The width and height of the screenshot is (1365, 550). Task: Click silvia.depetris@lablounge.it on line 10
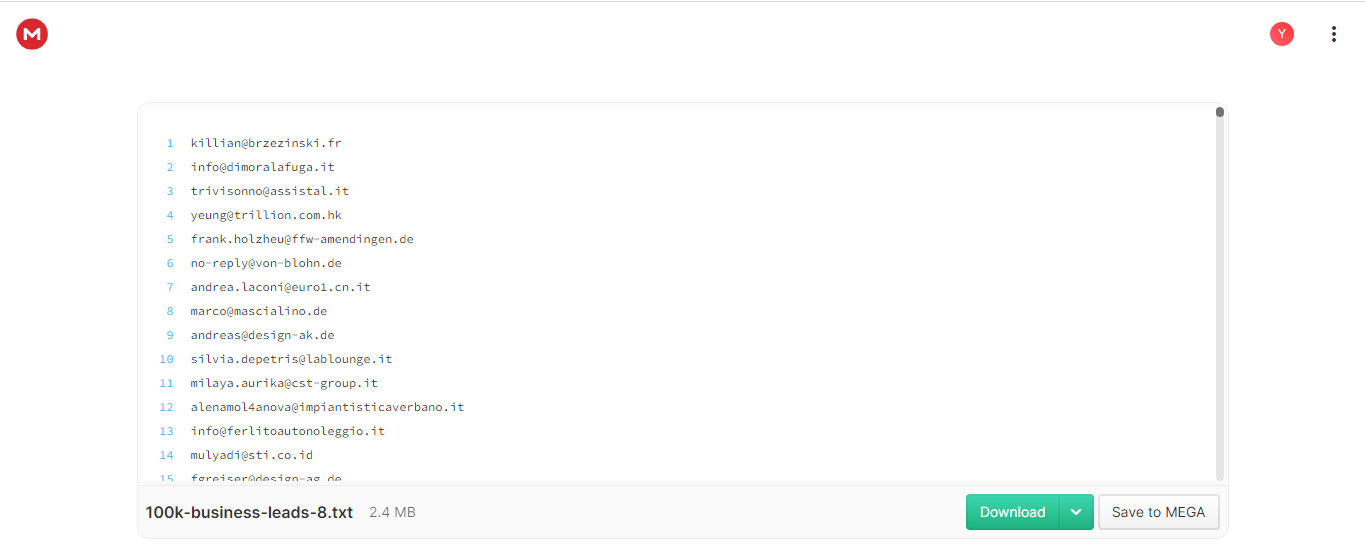tap(291, 359)
